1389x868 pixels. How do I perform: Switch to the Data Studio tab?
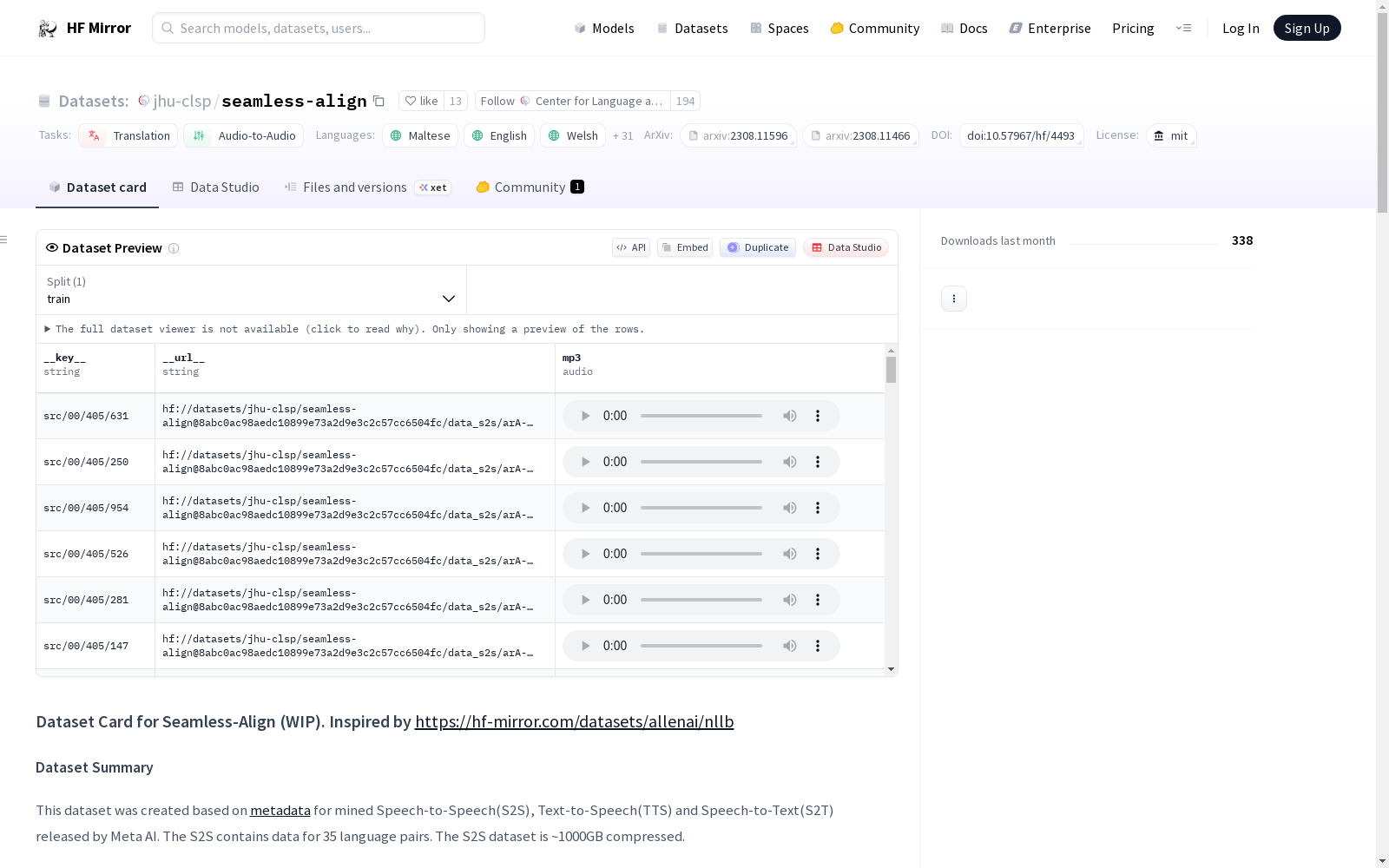pos(215,187)
